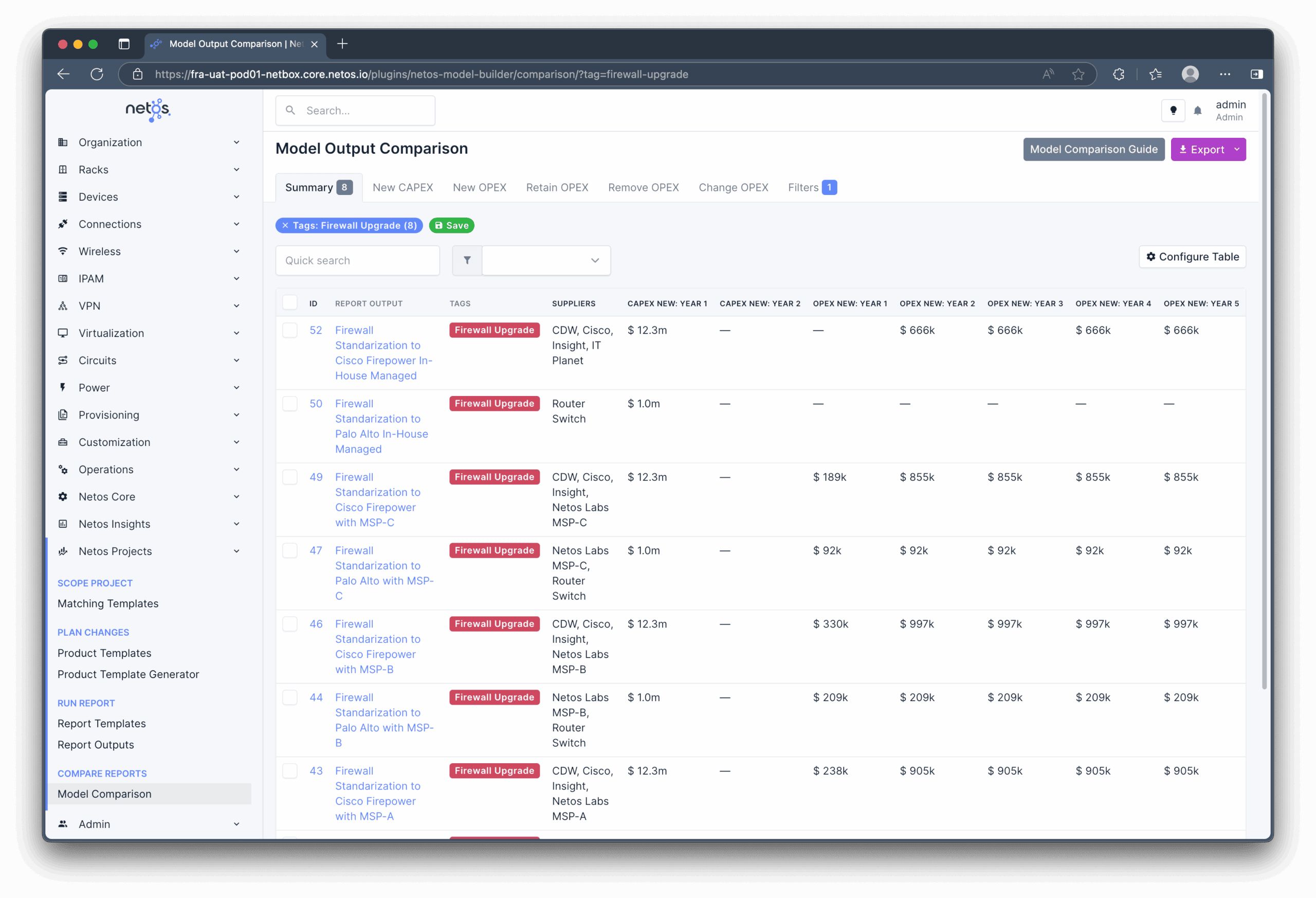Click the Racks icon in sidebar
This screenshot has width=1316, height=898.
click(63, 169)
